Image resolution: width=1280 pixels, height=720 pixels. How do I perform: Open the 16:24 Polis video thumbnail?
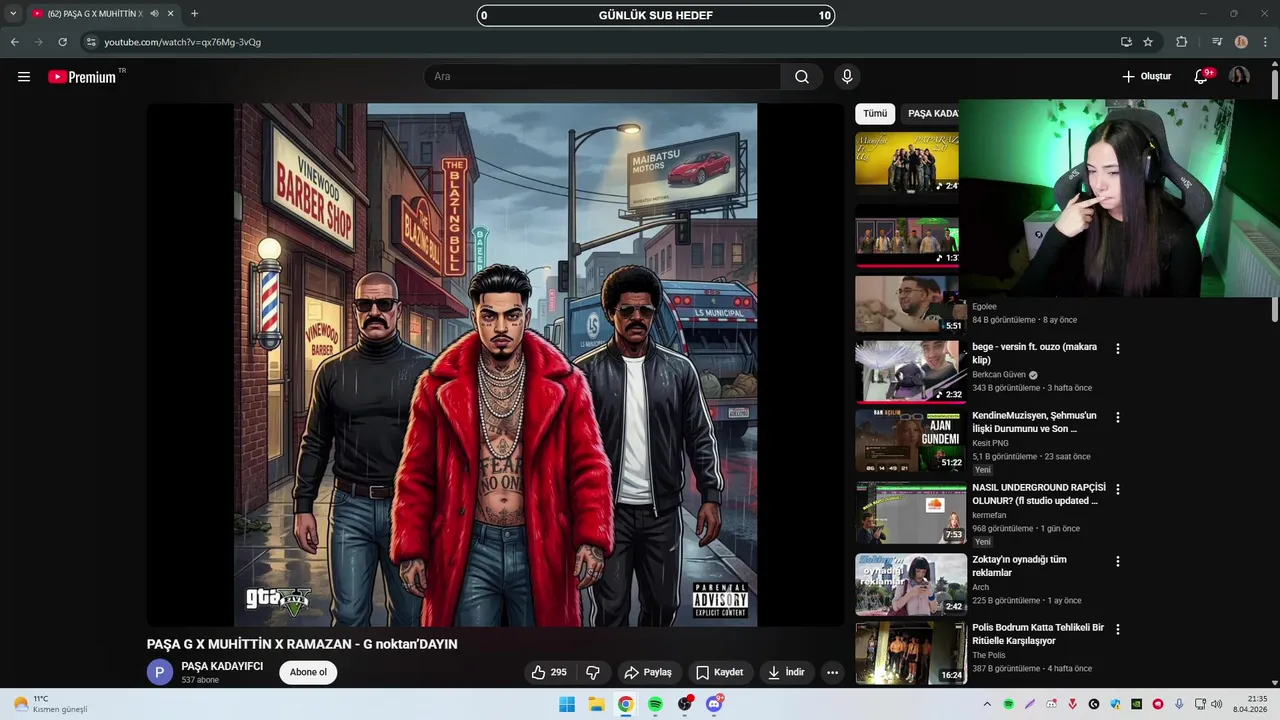pyautogui.click(x=910, y=653)
